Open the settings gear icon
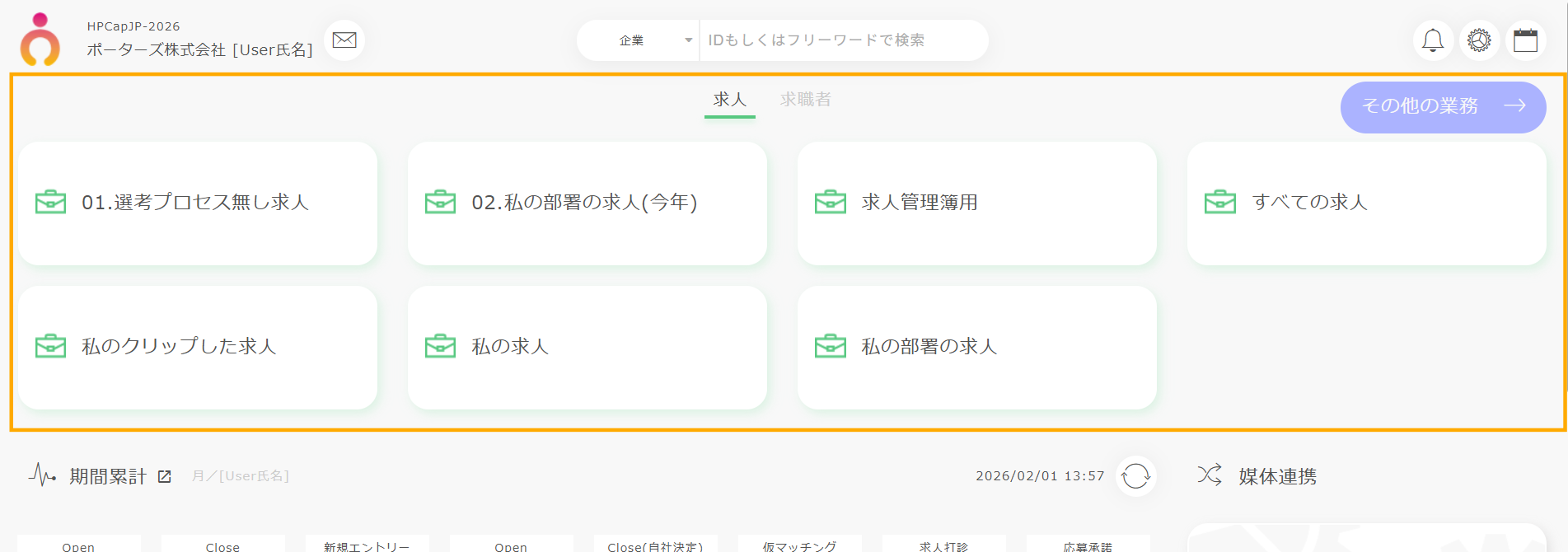 pos(1479,40)
